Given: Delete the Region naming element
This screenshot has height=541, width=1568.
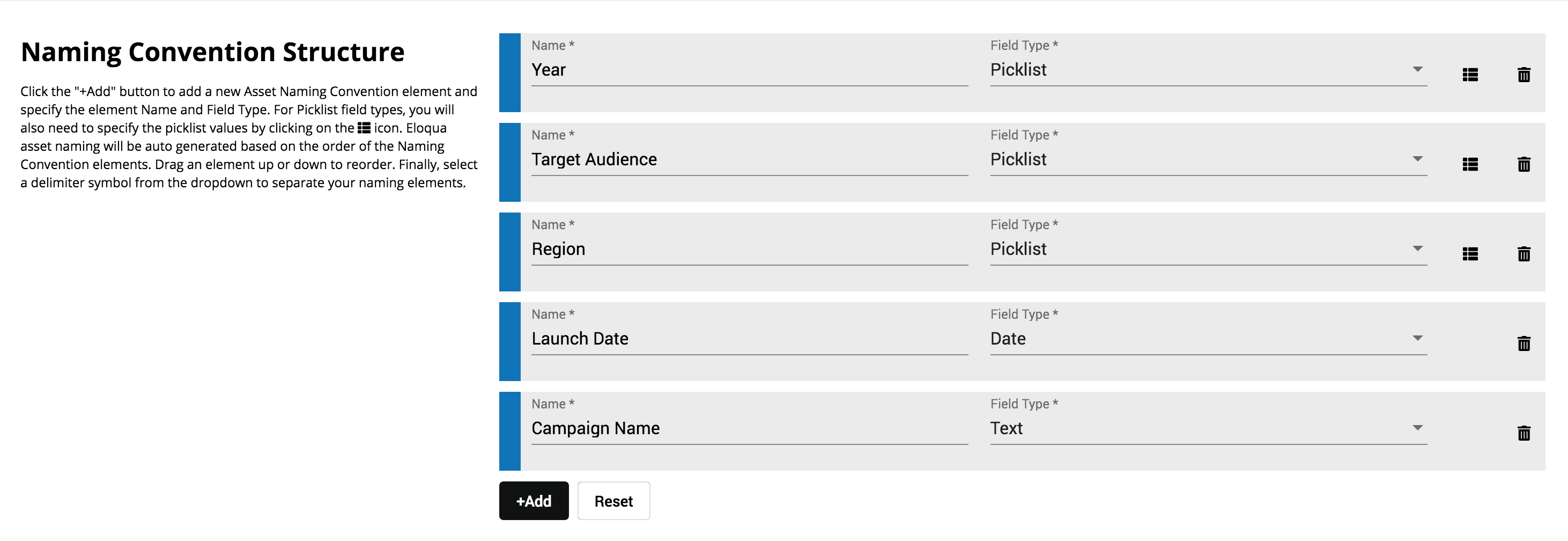Looking at the screenshot, I should [x=1523, y=254].
